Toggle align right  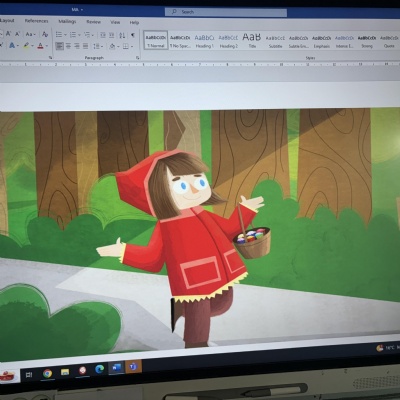[77, 46]
